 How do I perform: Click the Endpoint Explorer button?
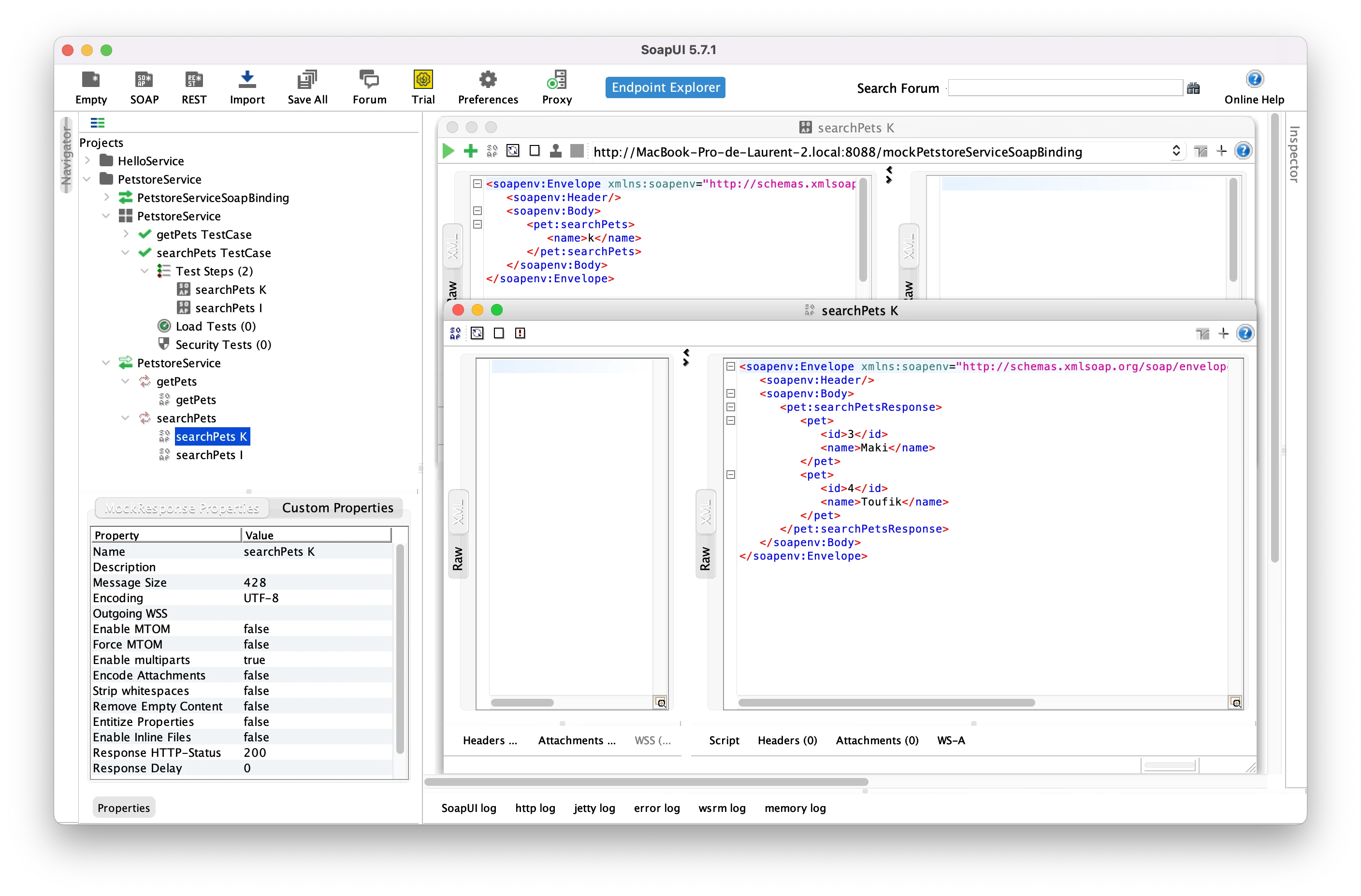coord(665,87)
